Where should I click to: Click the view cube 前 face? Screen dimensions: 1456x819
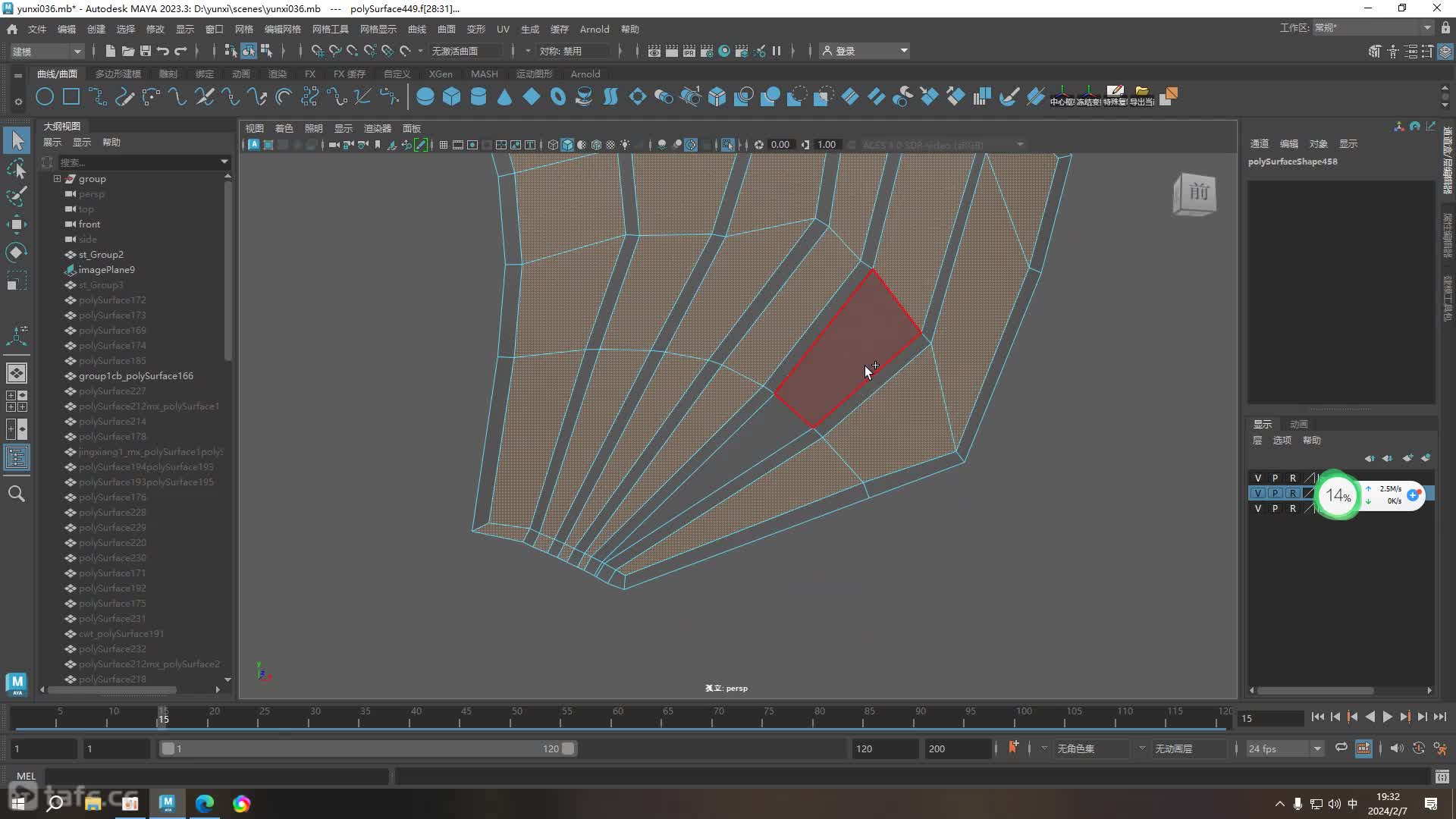point(1198,193)
